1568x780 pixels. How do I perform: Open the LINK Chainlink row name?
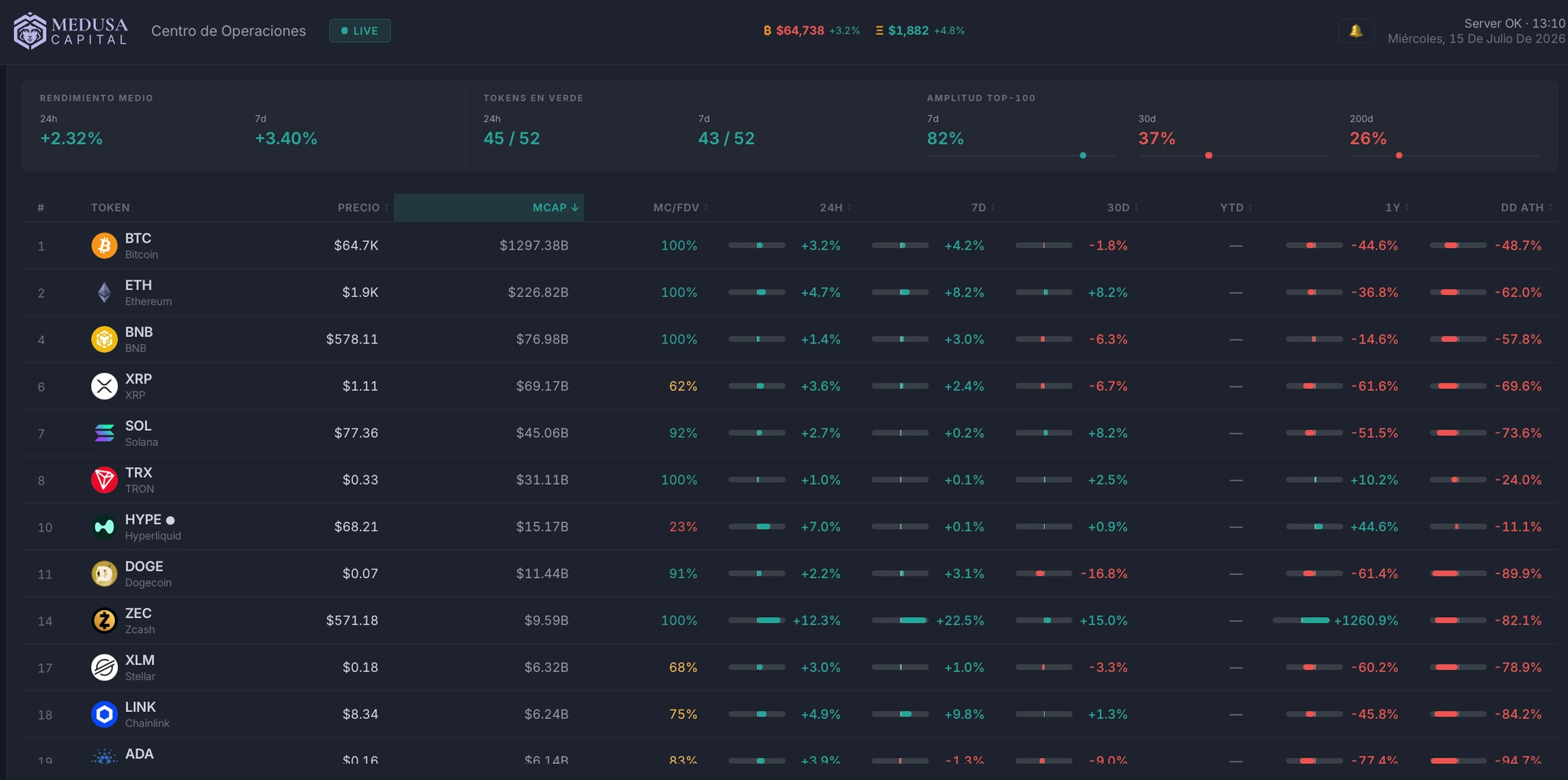(x=147, y=714)
